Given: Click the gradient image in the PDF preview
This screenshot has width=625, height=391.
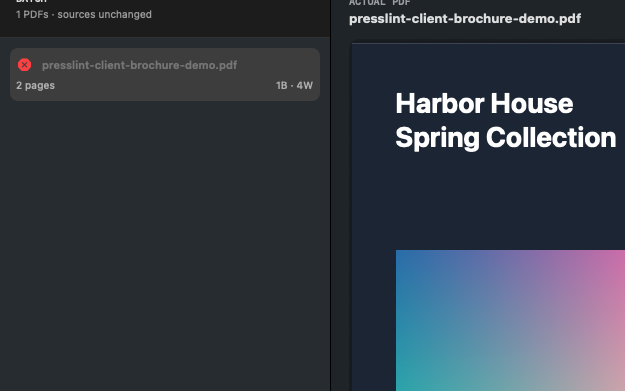Looking at the screenshot, I should pyautogui.click(x=510, y=320).
